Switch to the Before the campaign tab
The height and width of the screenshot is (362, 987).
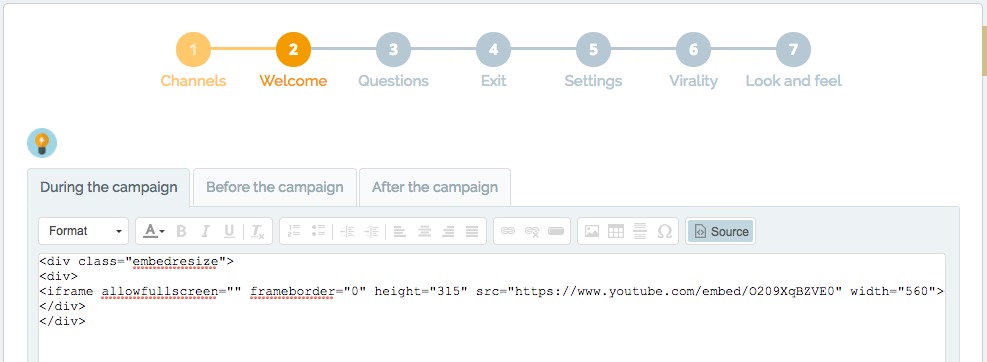click(x=274, y=187)
